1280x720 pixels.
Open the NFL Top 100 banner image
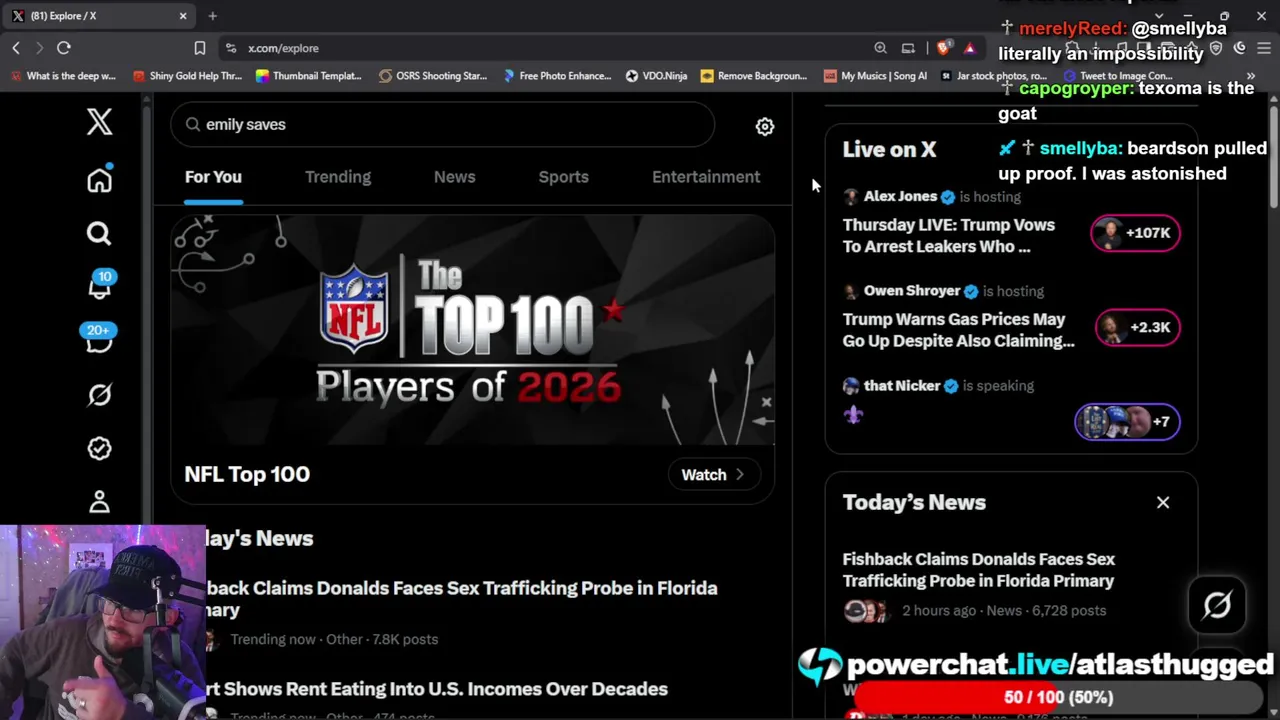pyautogui.click(x=472, y=330)
